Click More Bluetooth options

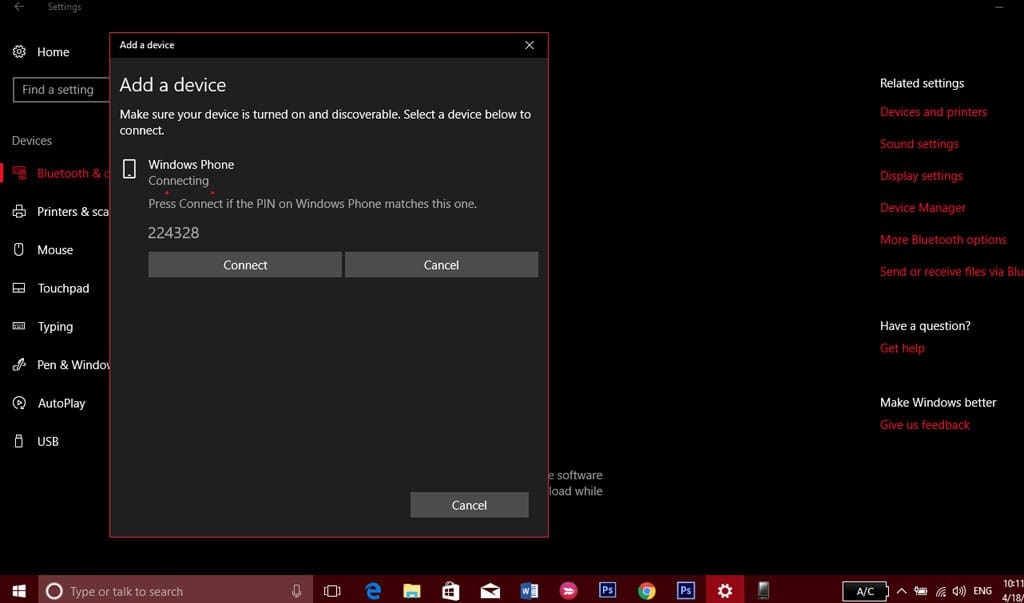point(943,240)
